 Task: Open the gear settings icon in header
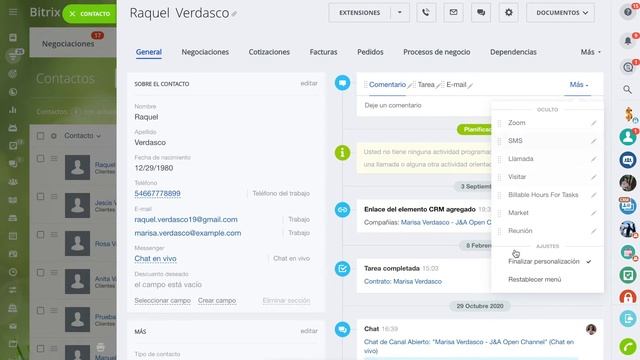click(x=509, y=13)
